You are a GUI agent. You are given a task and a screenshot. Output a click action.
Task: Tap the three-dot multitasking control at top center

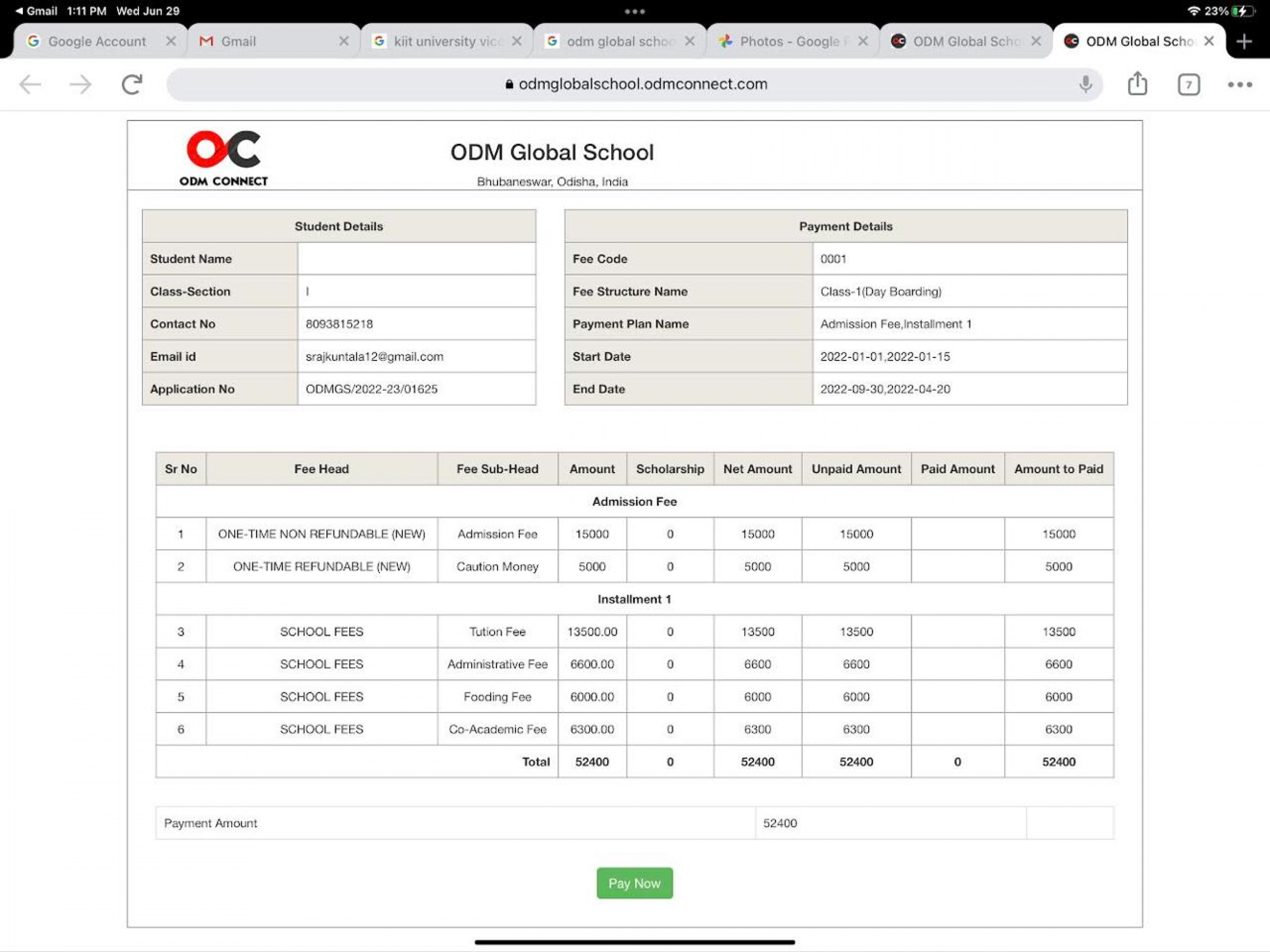coord(634,11)
